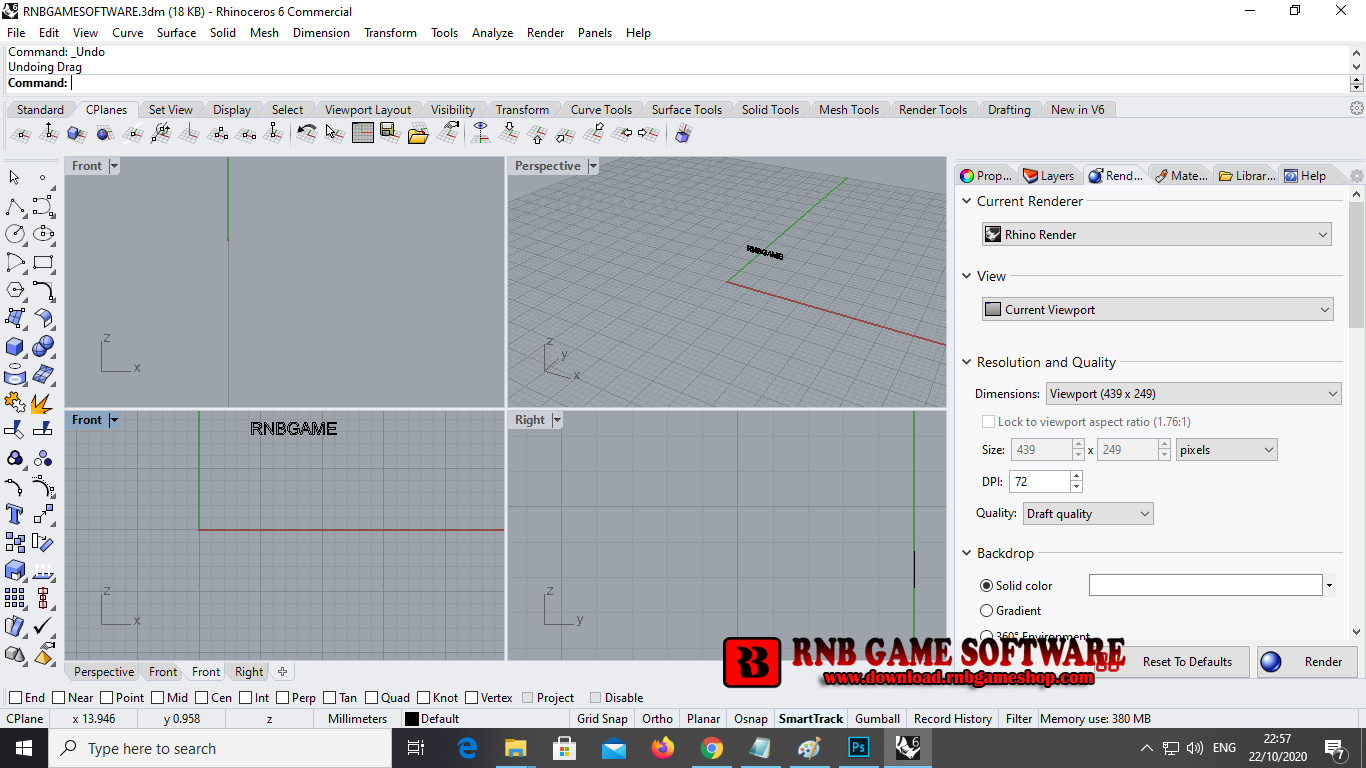The height and width of the screenshot is (768, 1366).
Task: Check the Cen osnap box
Action: [202, 698]
